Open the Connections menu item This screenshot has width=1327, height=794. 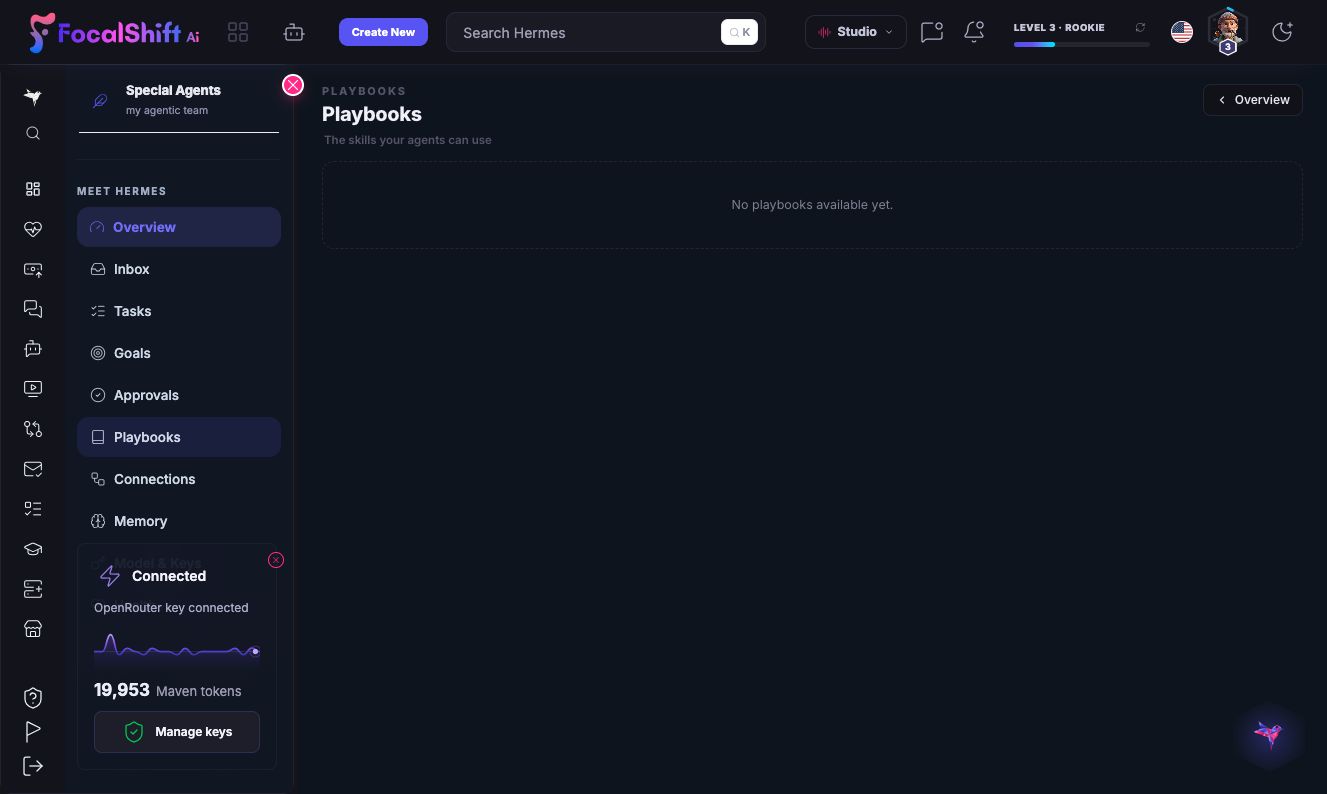(x=179, y=479)
